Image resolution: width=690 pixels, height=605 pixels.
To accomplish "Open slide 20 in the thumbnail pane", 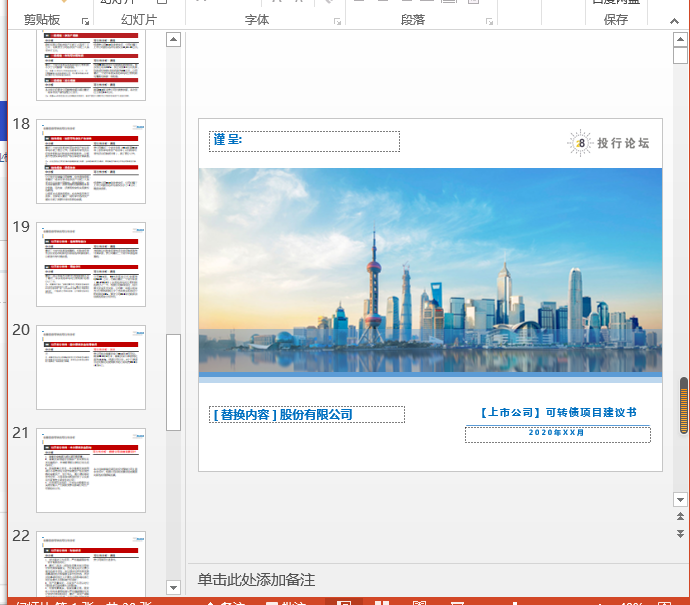I will point(91,367).
